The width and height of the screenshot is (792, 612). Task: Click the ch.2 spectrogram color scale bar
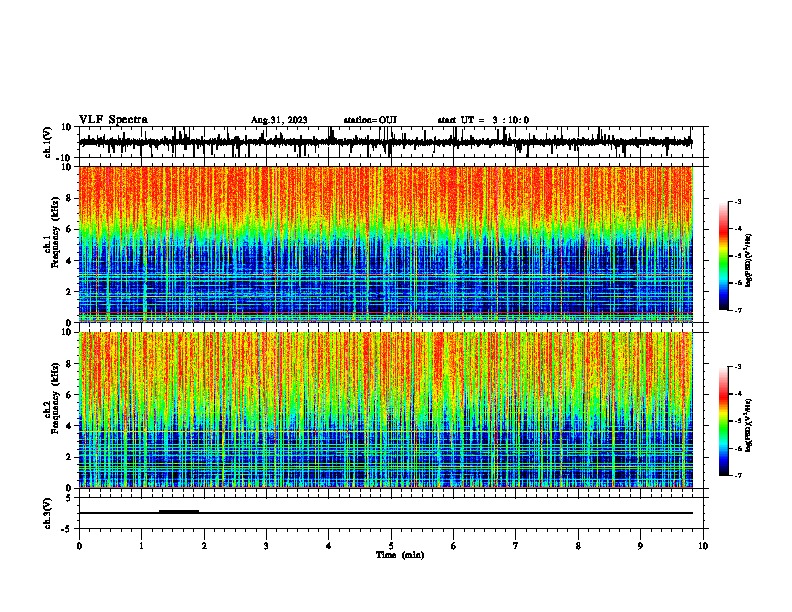tap(724, 421)
